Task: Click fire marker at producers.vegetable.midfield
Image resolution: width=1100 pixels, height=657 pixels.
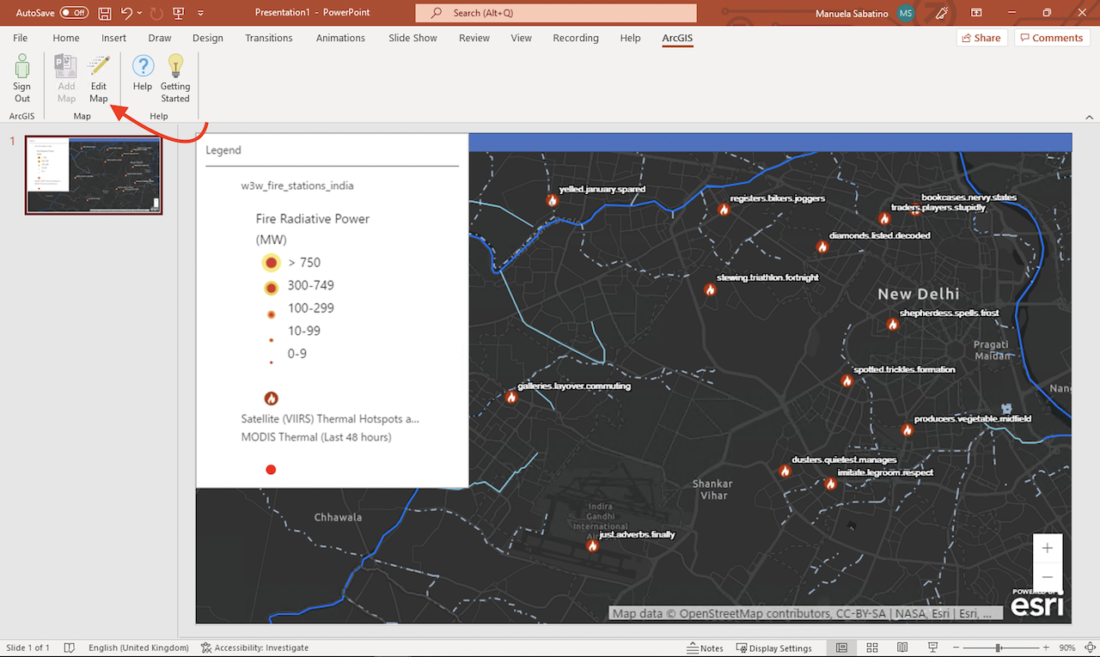Action: pyautogui.click(x=907, y=430)
